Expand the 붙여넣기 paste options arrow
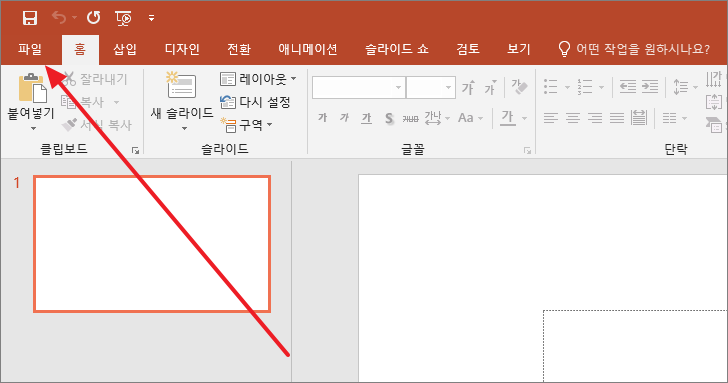728x383 pixels. pos(33,128)
